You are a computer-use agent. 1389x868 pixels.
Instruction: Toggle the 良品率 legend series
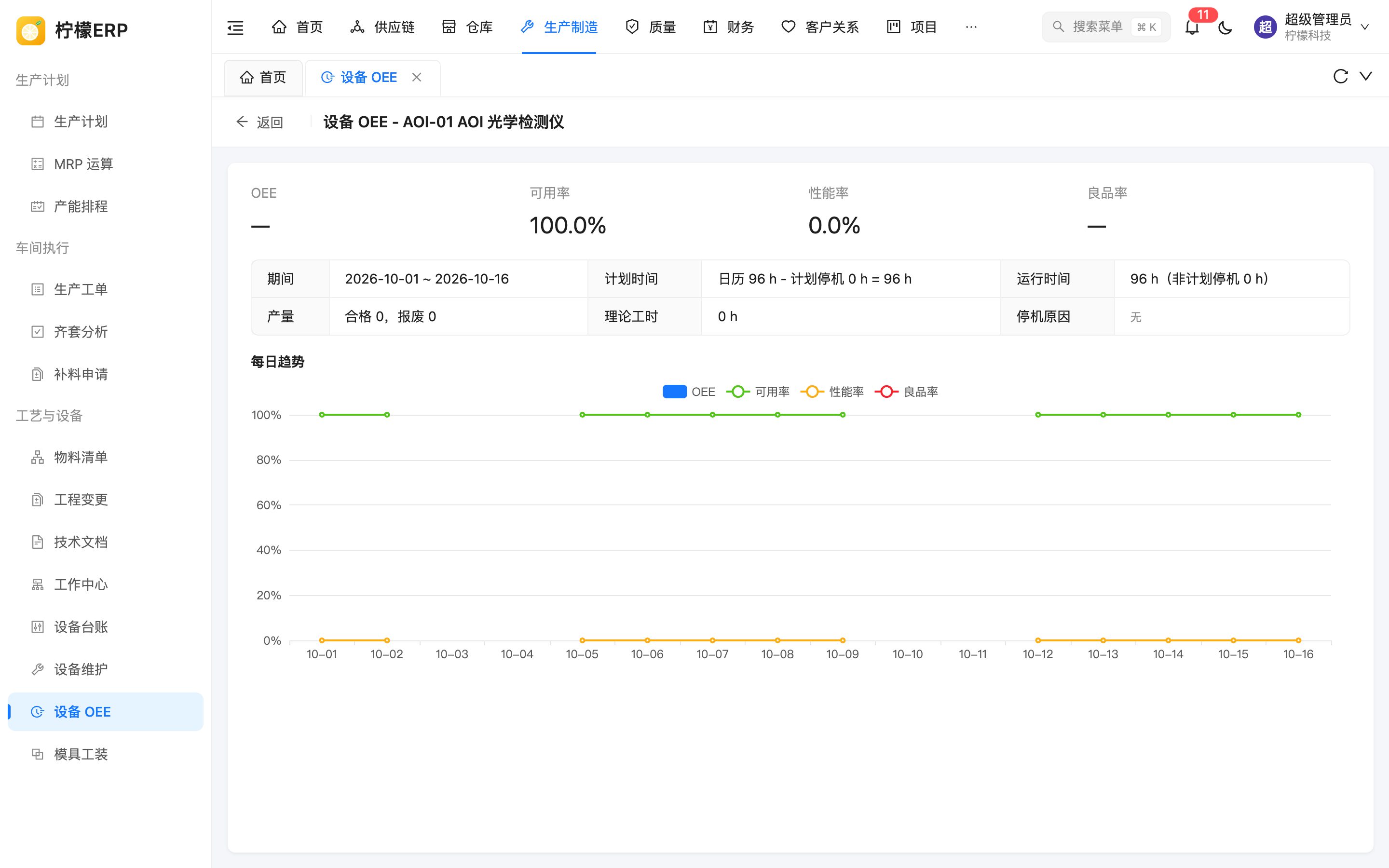tap(906, 392)
